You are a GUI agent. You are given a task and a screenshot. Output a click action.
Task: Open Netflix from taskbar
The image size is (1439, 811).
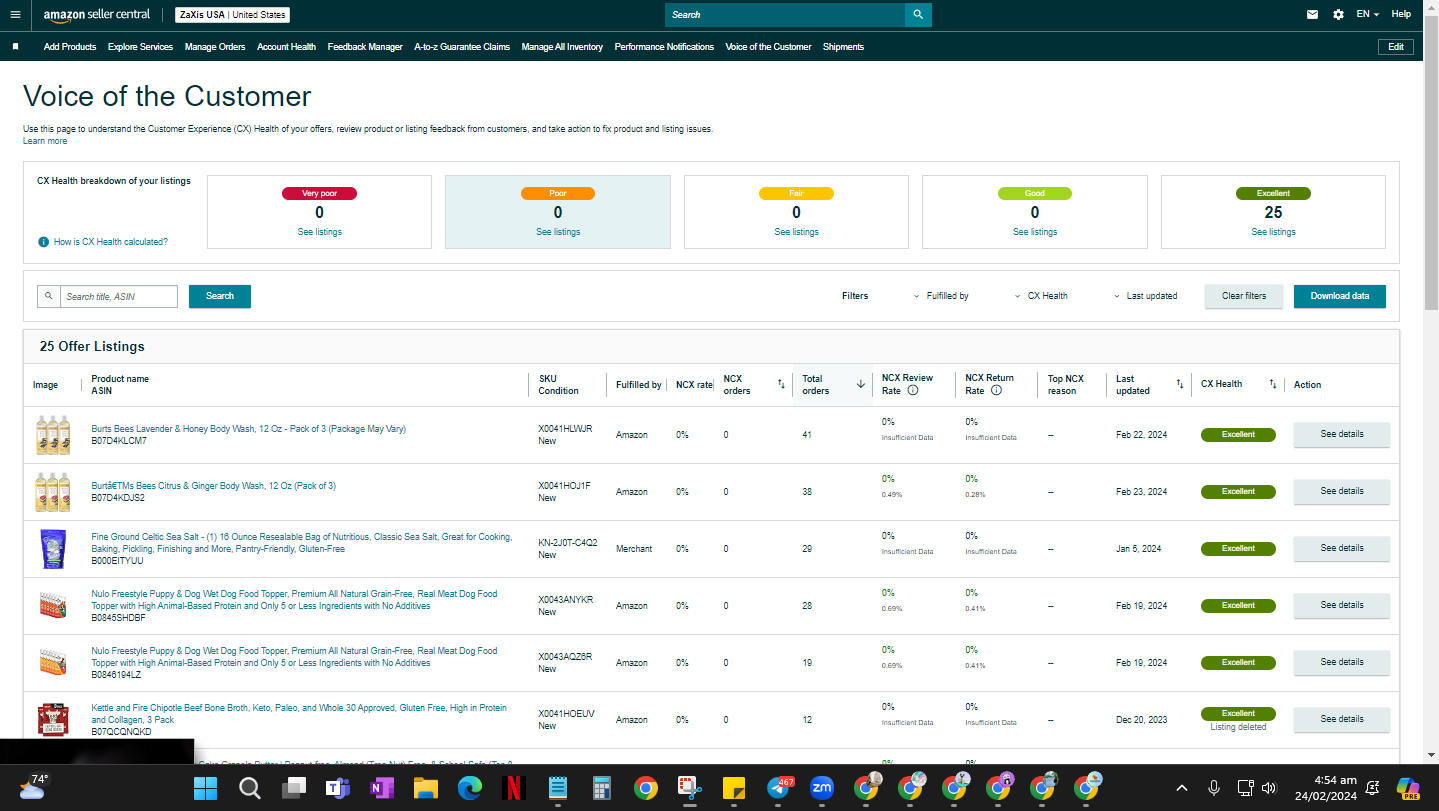[513, 788]
